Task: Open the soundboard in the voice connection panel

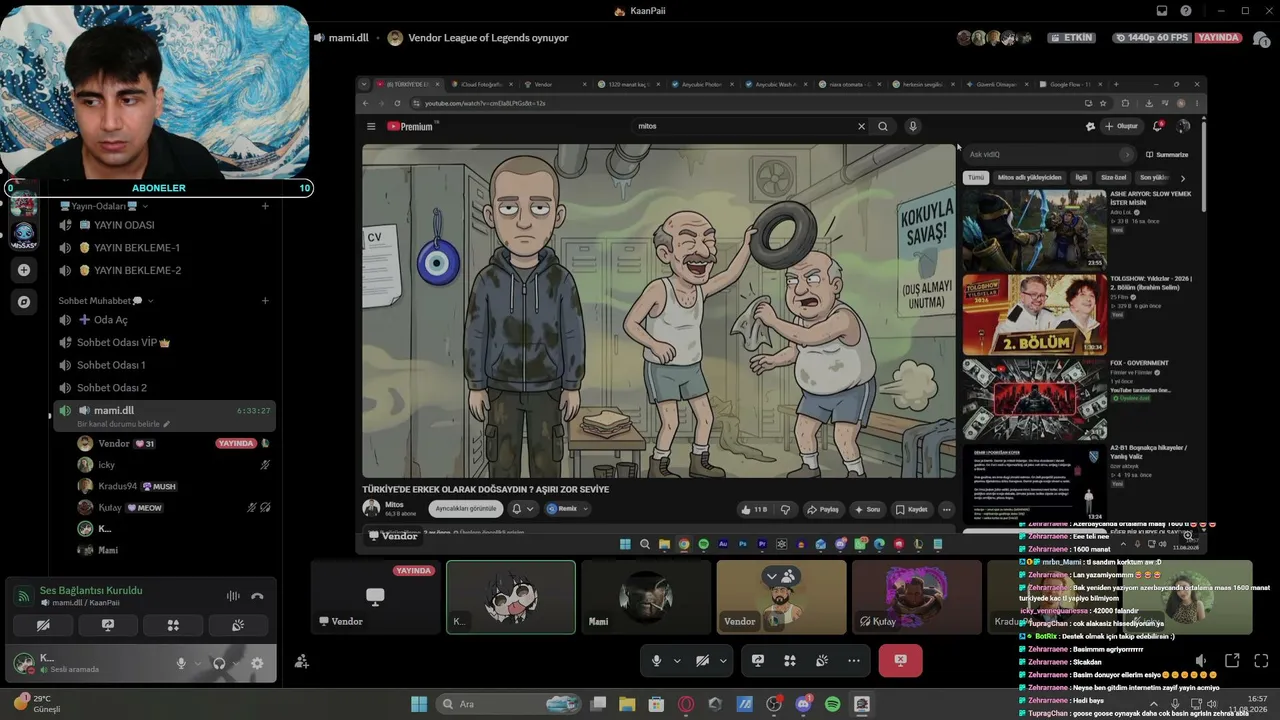Action: (238, 626)
